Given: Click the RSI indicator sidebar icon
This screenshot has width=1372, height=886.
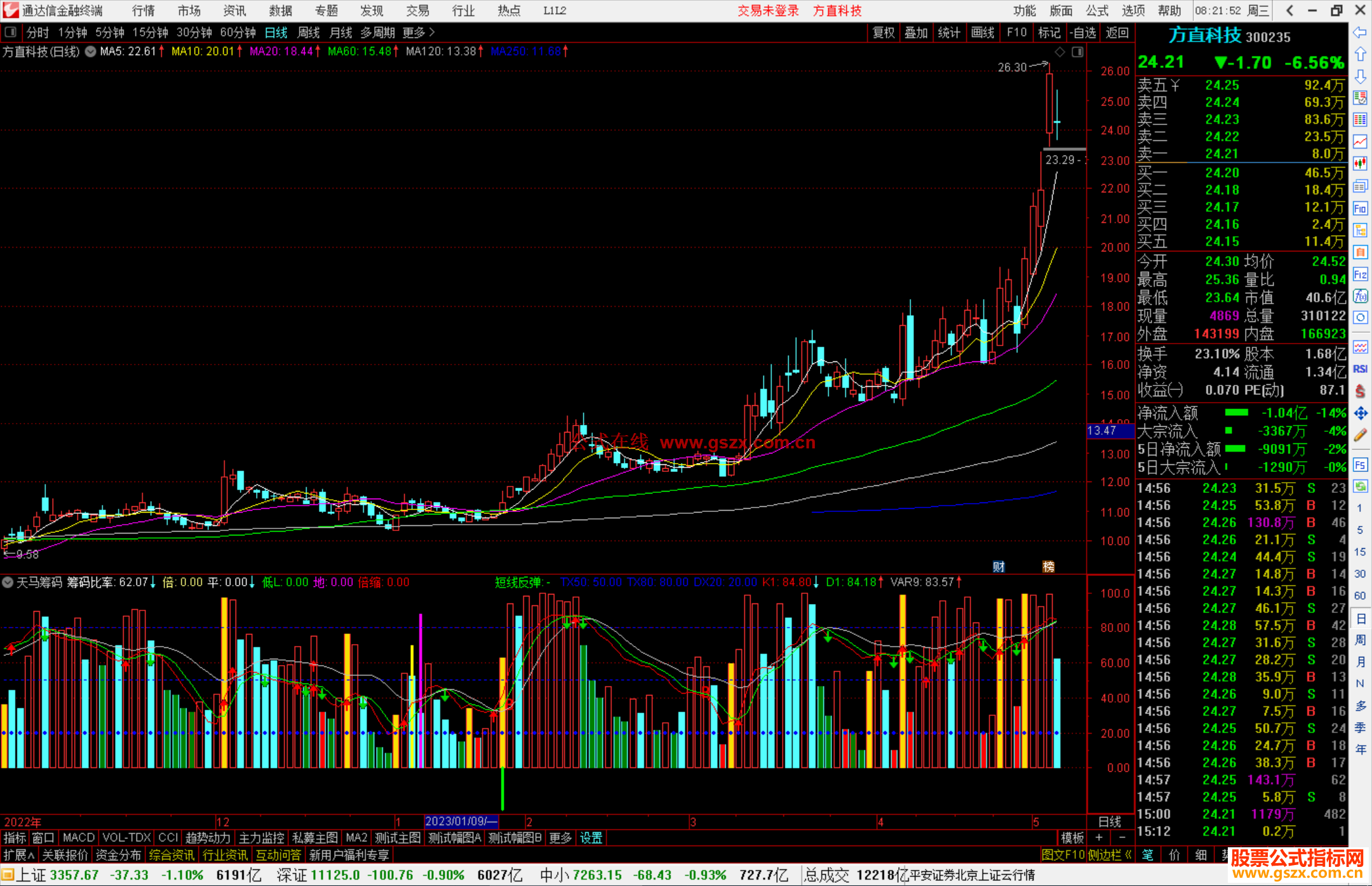Looking at the screenshot, I should pyautogui.click(x=1360, y=369).
